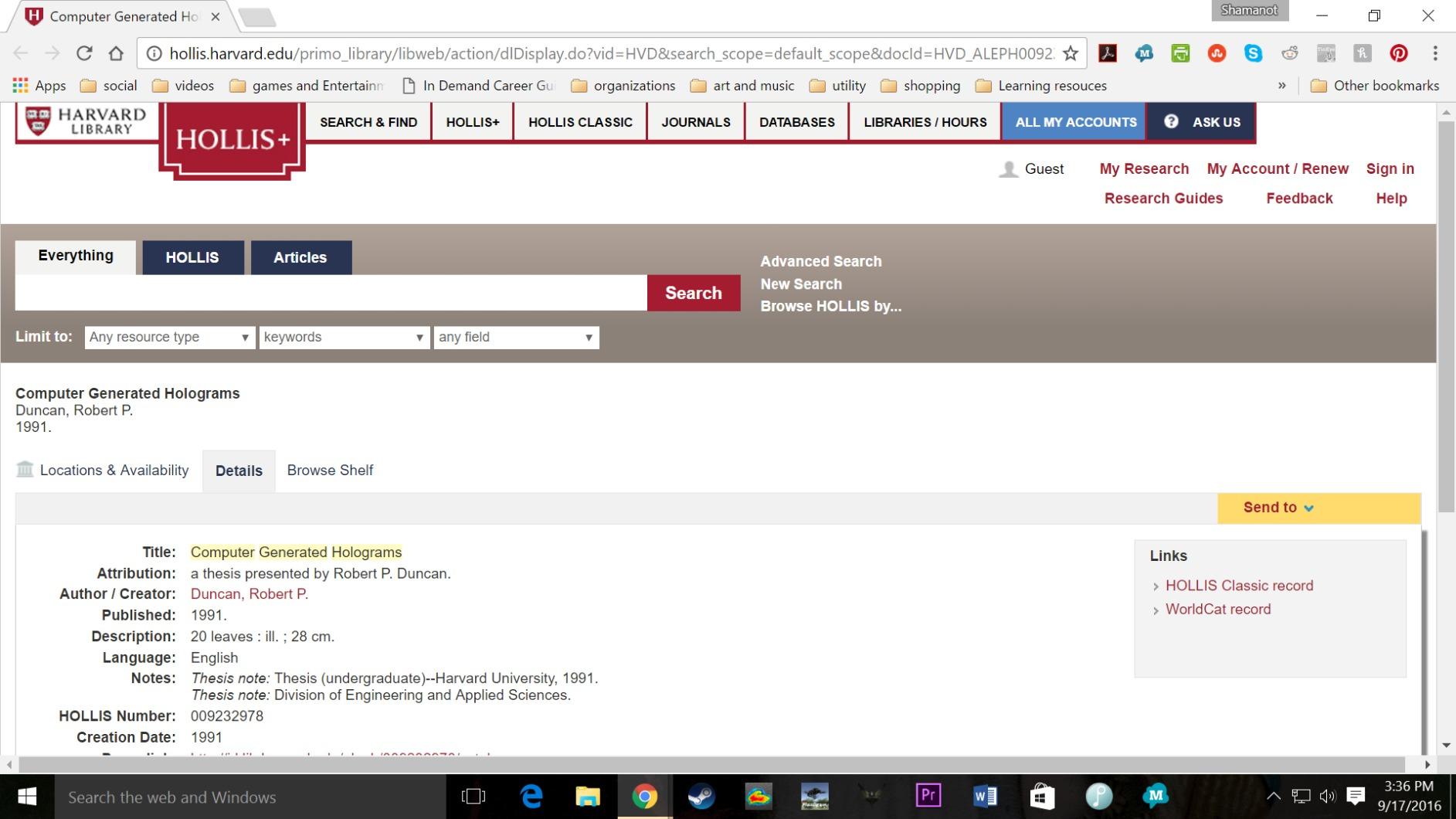Click ALL MY ACCOUNTS in navigation
Image resolution: width=1456 pixels, height=819 pixels.
coord(1074,122)
